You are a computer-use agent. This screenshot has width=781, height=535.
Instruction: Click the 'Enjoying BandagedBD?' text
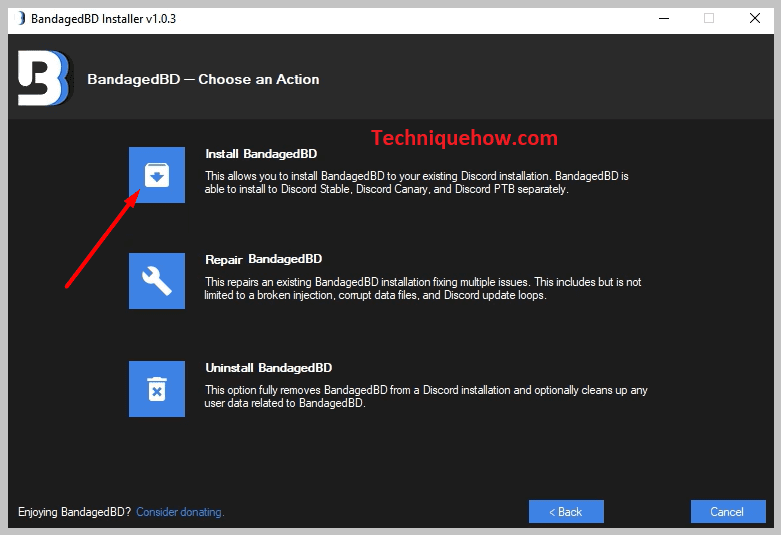[x=75, y=512]
